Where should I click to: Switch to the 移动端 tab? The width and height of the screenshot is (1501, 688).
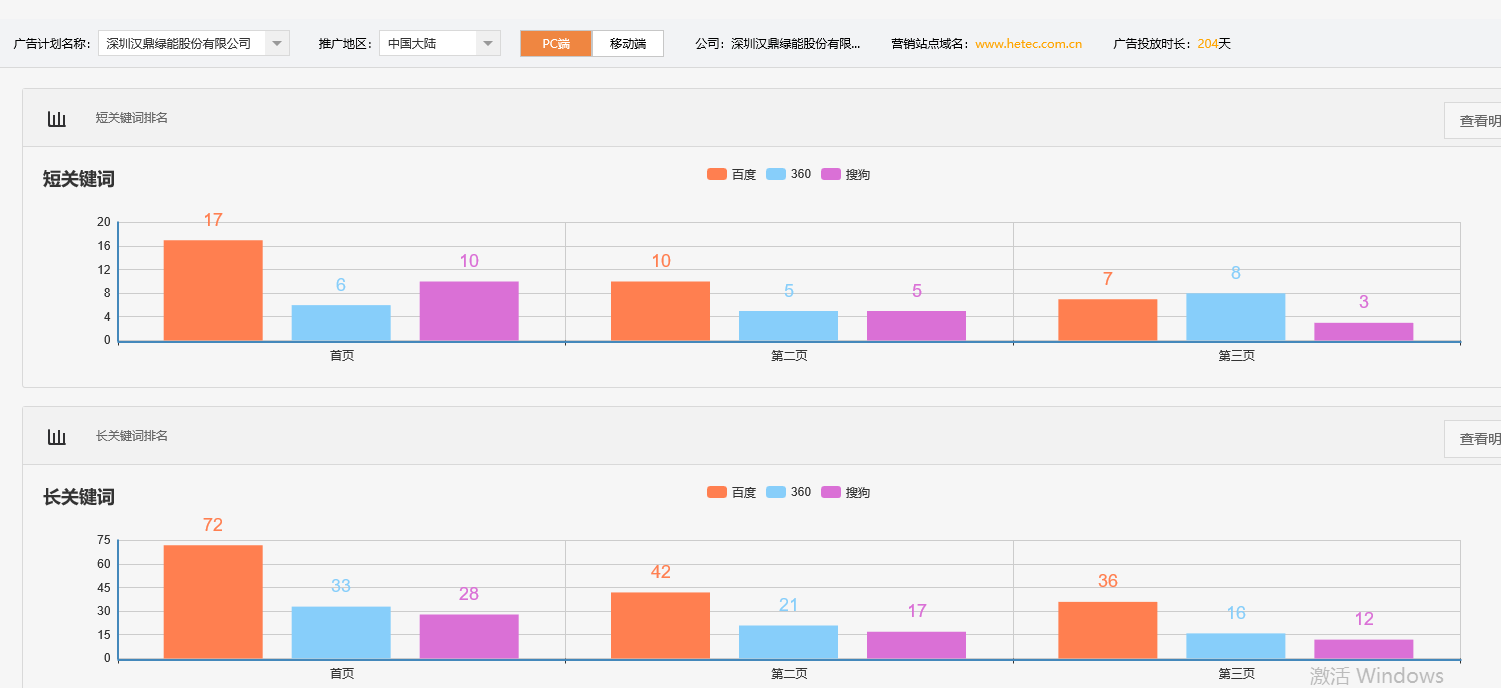click(x=628, y=44)
